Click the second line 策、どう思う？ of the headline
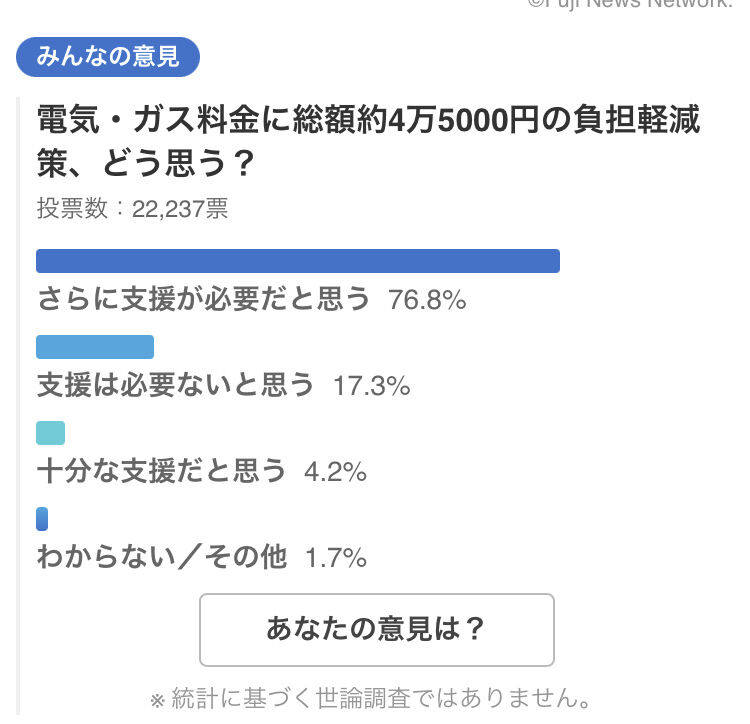Viewport: 750px width, 724px height. pyautogui.click(x=145, y=163)
